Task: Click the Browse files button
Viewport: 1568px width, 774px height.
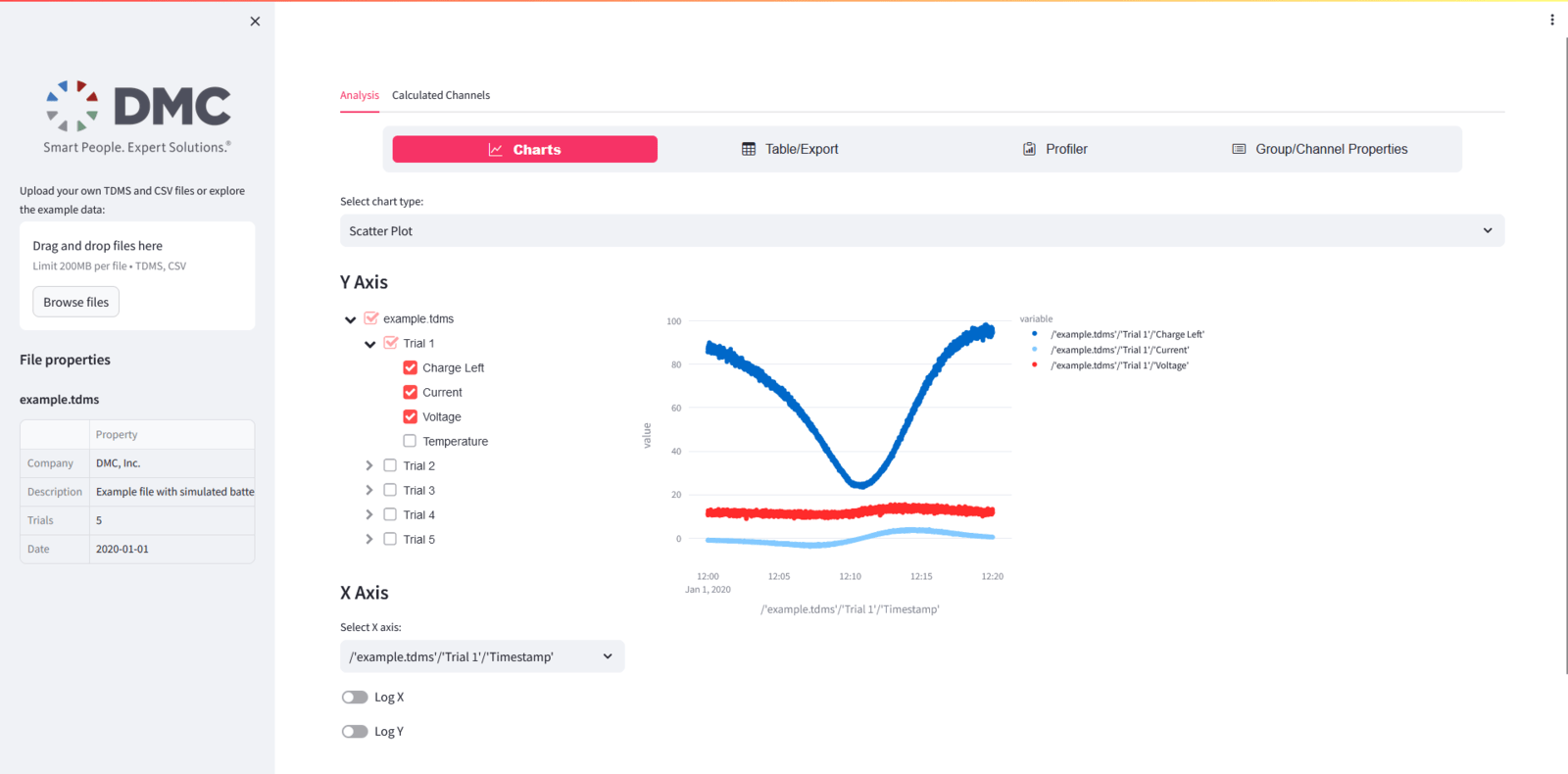Action: click(76, 302)
